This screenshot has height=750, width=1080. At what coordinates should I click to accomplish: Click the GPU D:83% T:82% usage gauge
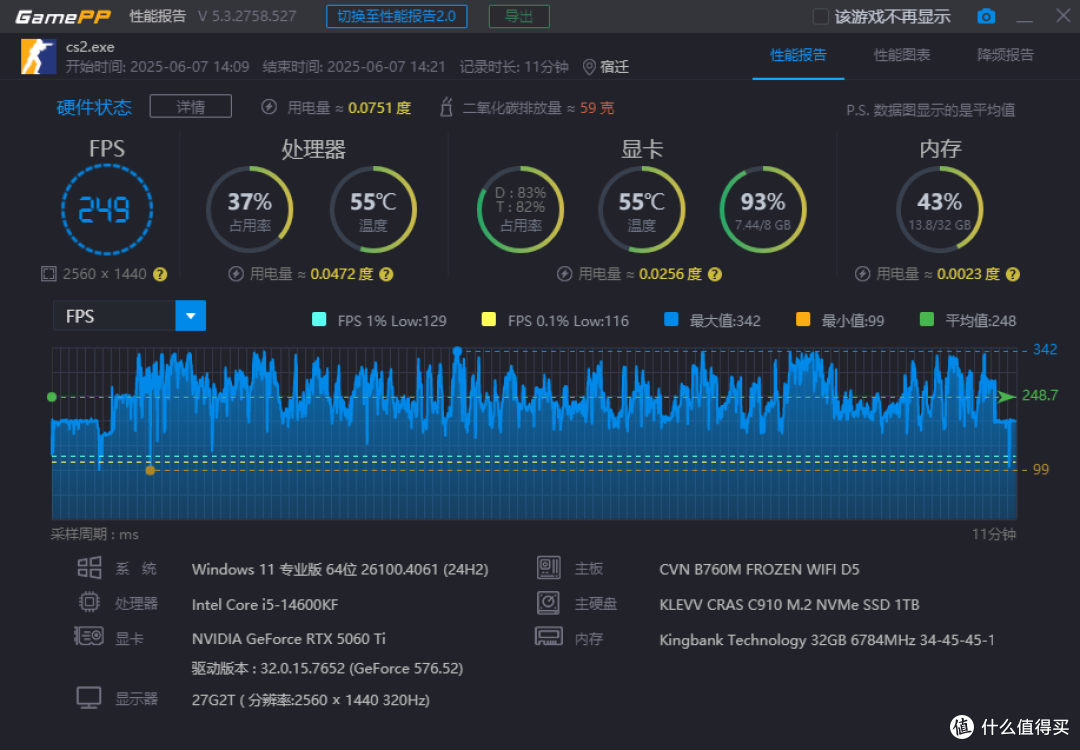tap(521, 209)
